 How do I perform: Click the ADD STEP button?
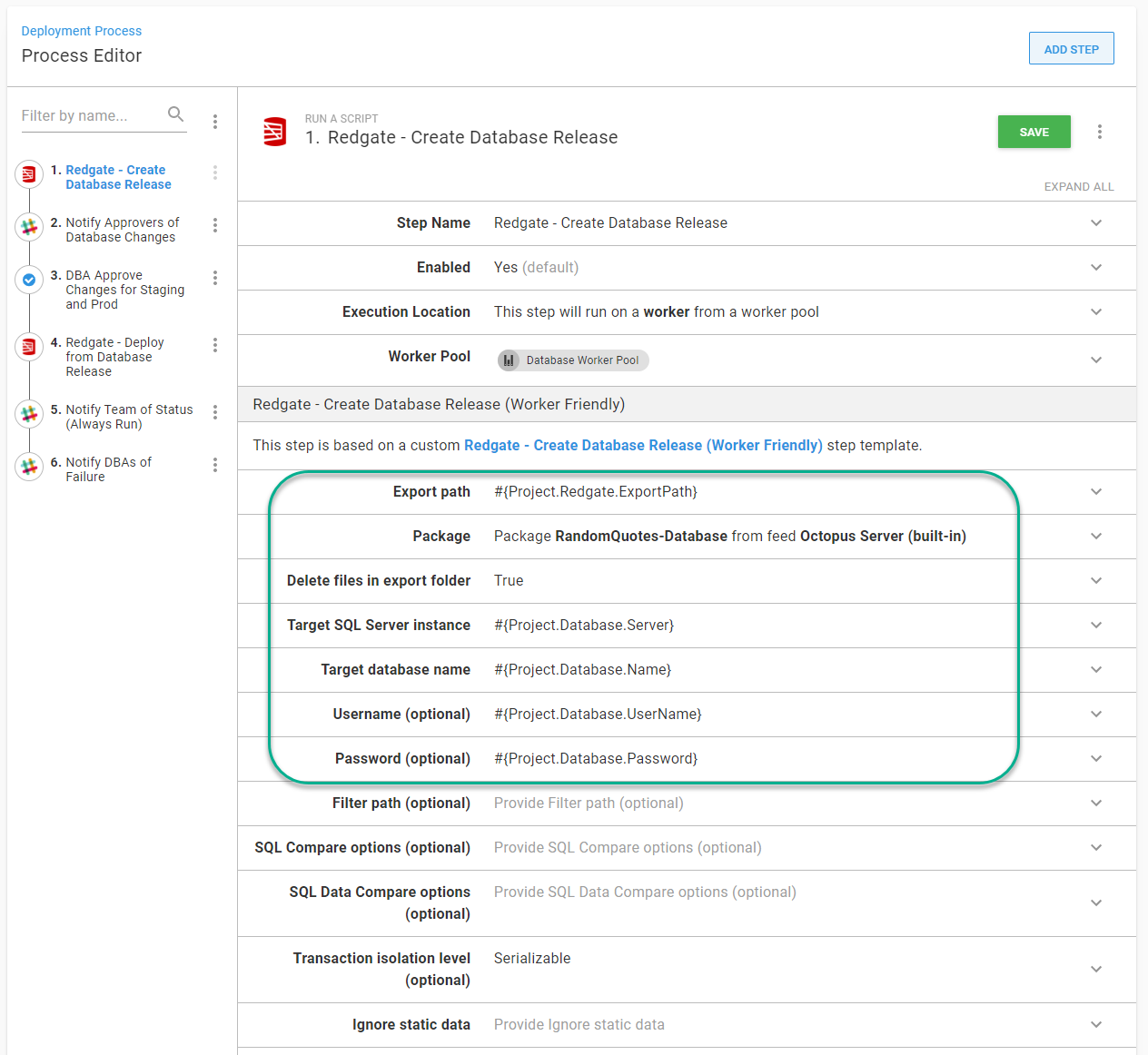pyautogui.click(x=1071, y=49)
